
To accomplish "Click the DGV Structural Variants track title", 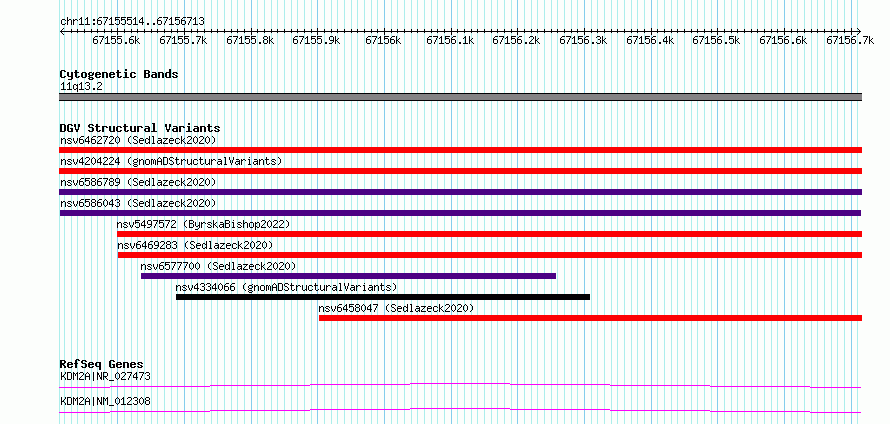I will (x=140, y=128).
